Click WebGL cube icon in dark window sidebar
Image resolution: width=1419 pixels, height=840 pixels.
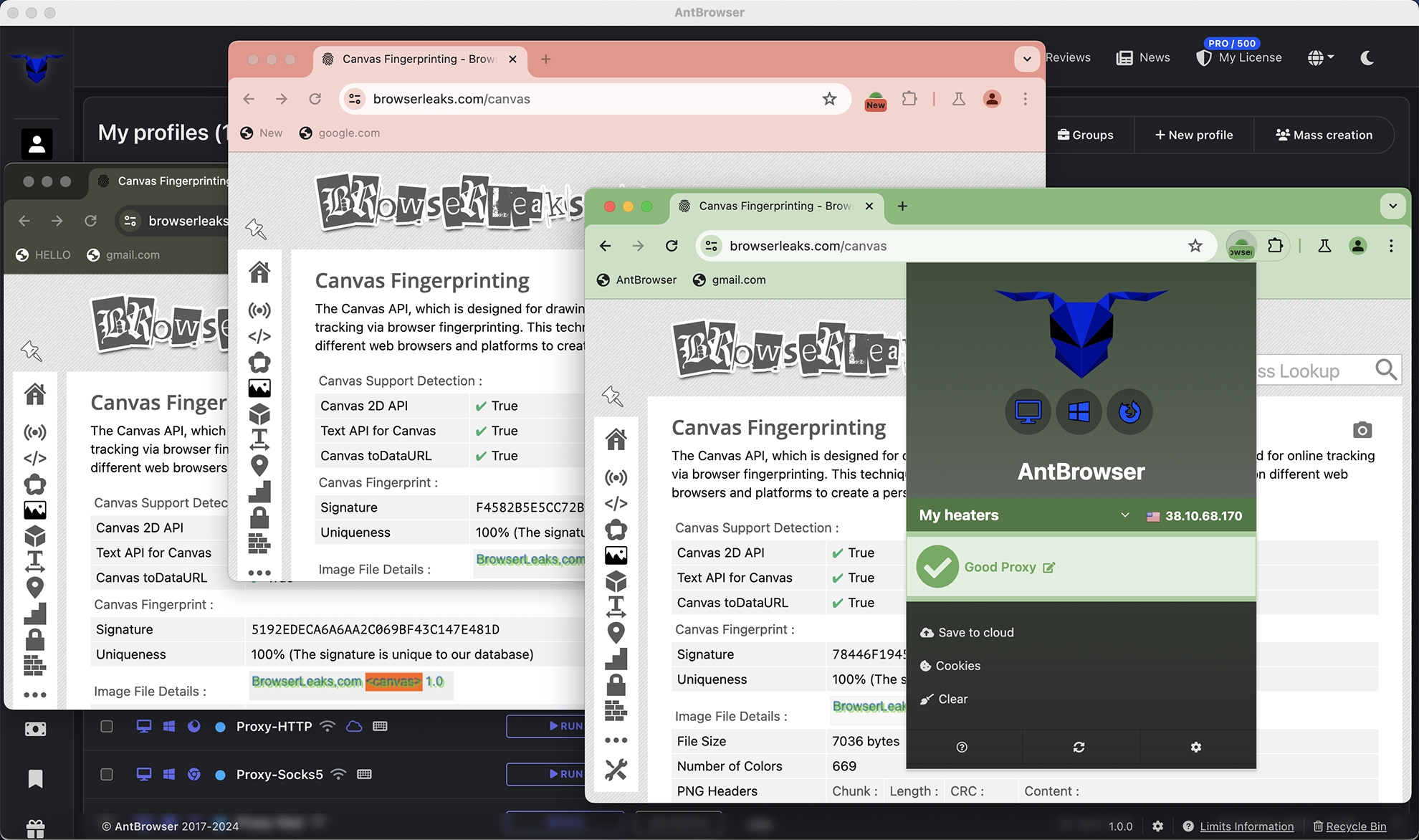pyautogui.click(x=35, y=536)
